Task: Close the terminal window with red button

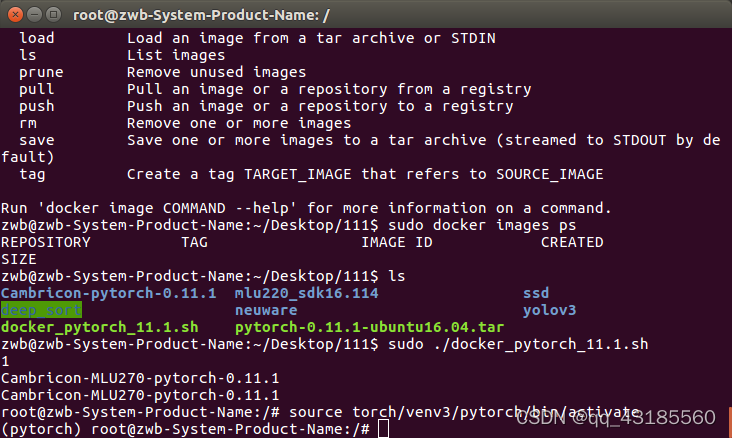Action: 15,15
